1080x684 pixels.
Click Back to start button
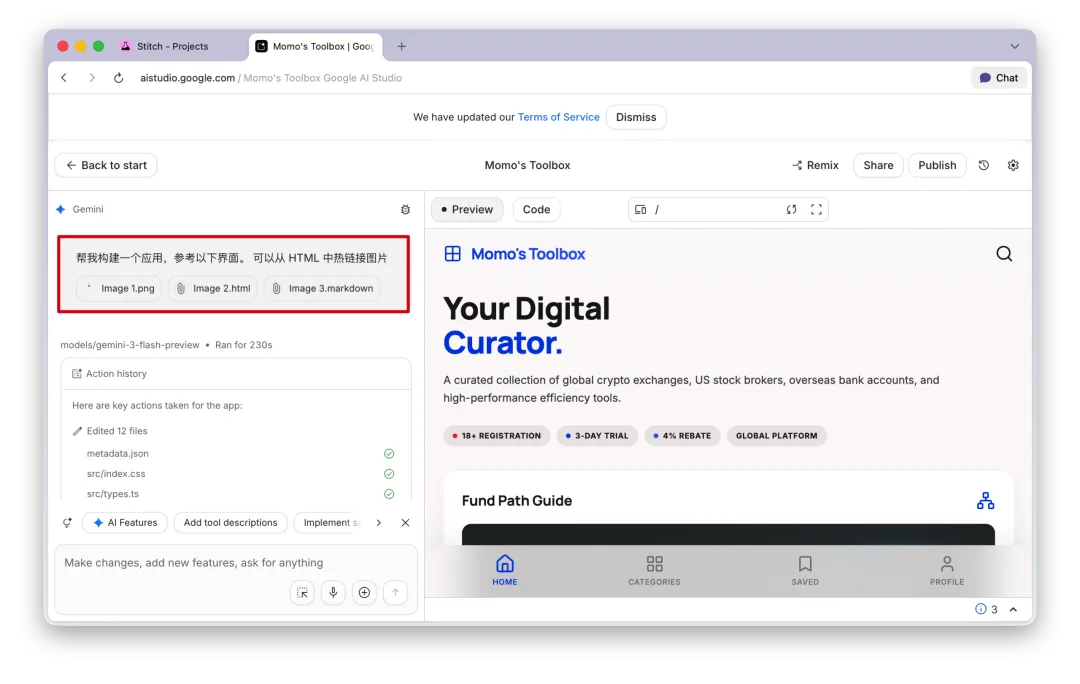pyautogui.click(x=106, y=165)
